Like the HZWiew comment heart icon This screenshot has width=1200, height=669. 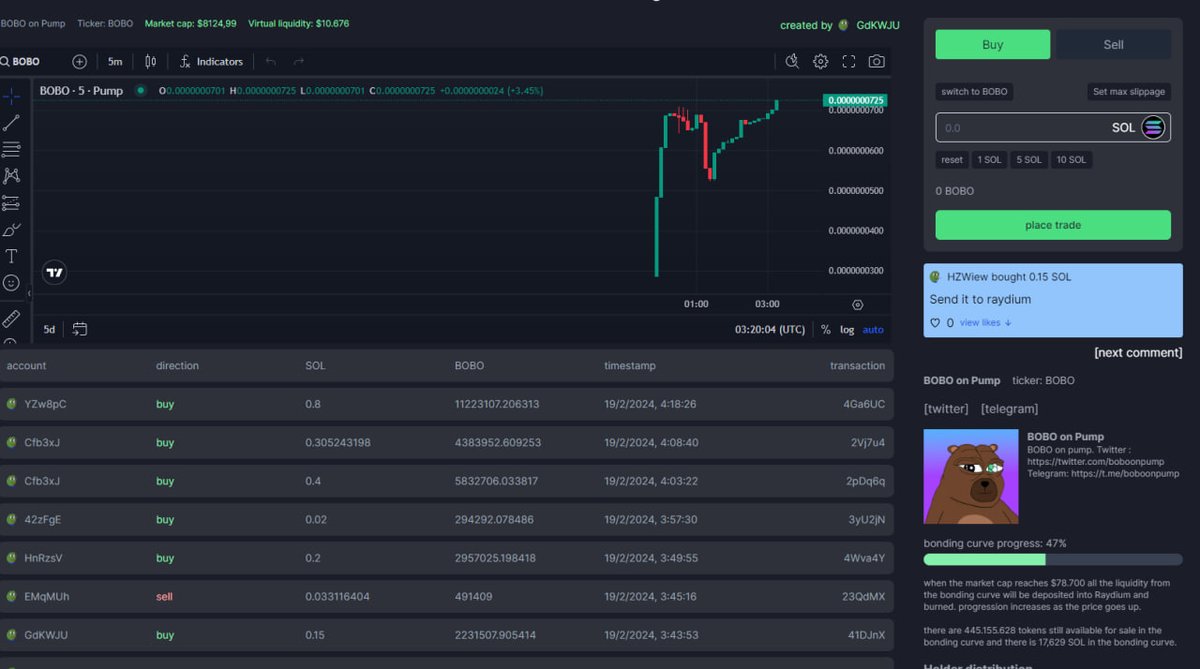click(935, 323)
